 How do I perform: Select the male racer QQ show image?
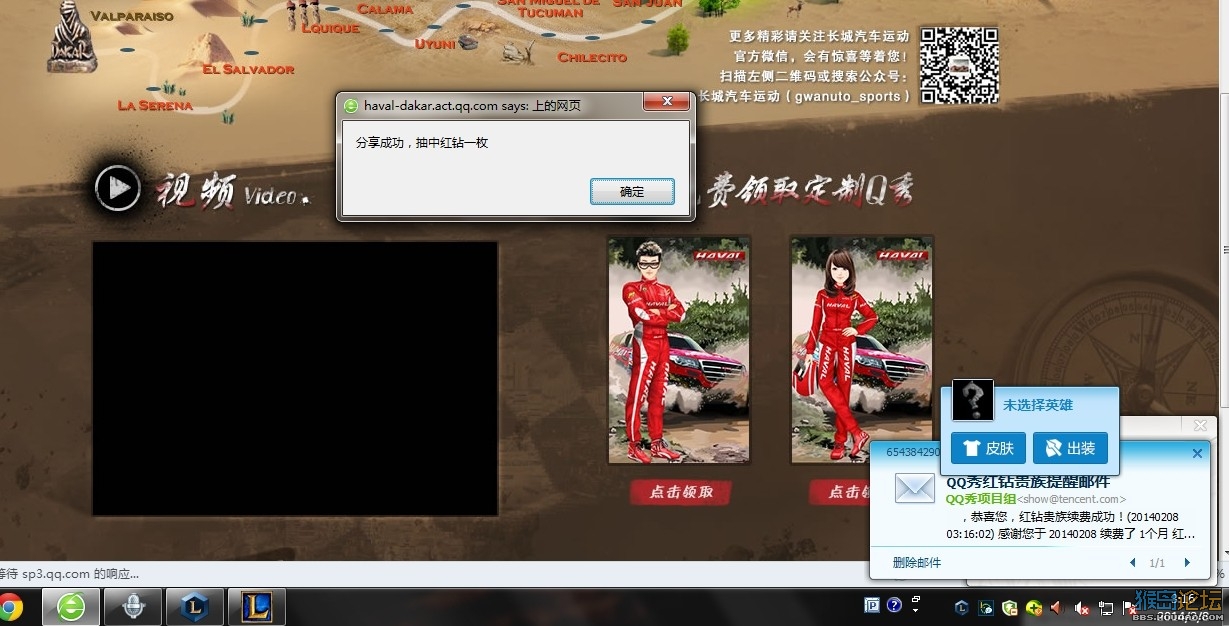point(679,350)
